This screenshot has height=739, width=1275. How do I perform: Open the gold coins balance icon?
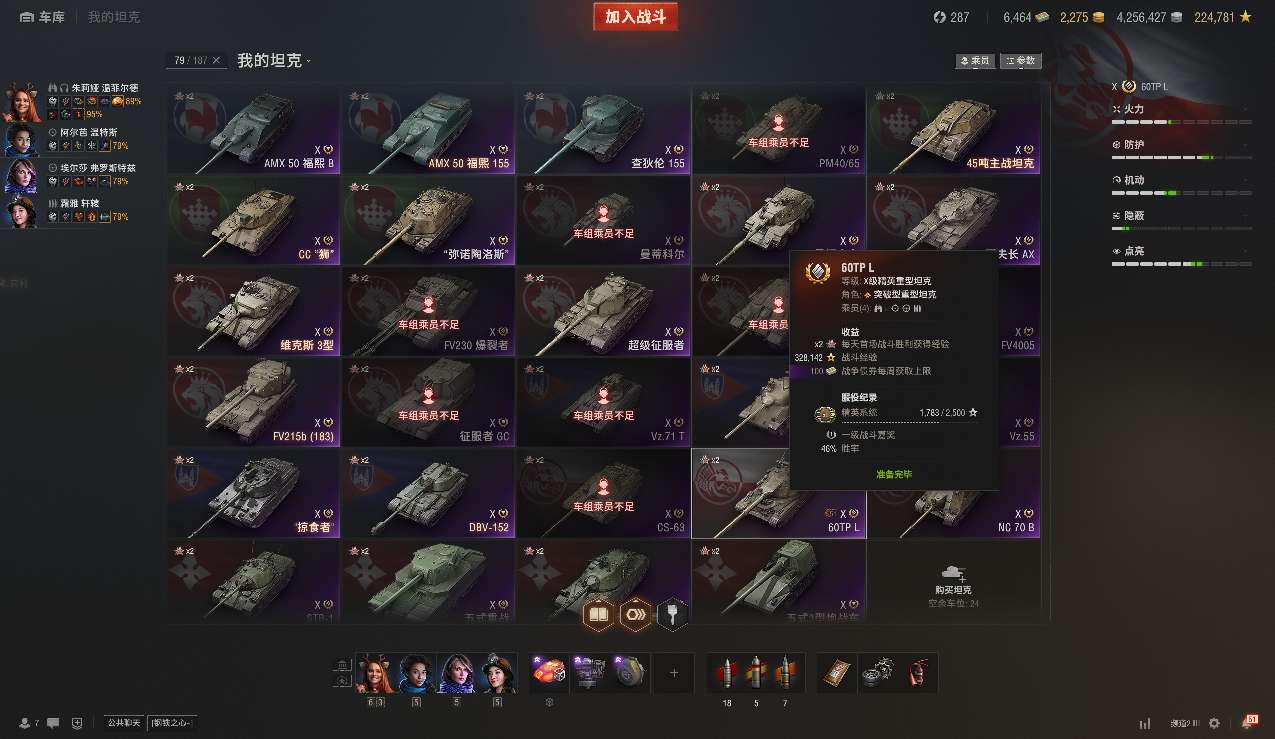click(1098, 17)
